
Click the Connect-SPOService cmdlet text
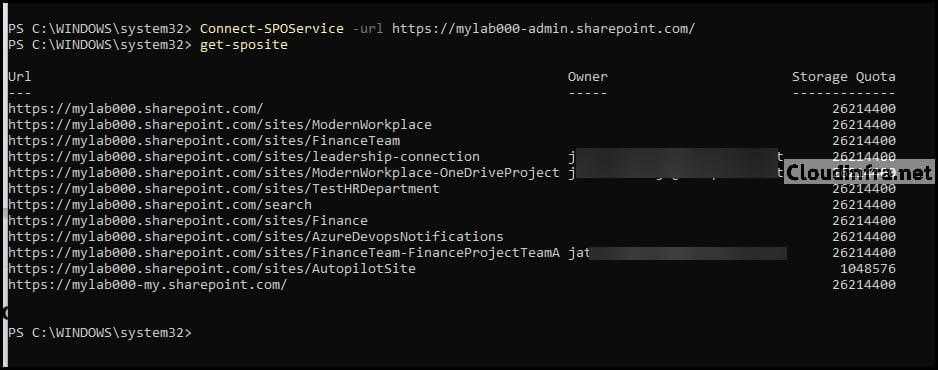pyautogui.click(x=272, y=29)
